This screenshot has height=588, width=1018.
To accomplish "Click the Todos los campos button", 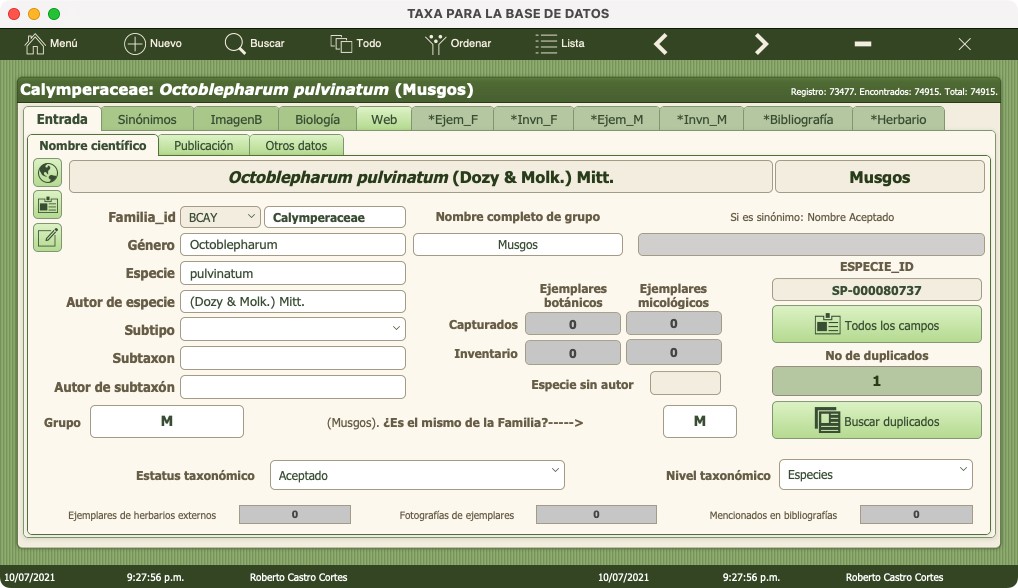I will [x=876, y=325].
